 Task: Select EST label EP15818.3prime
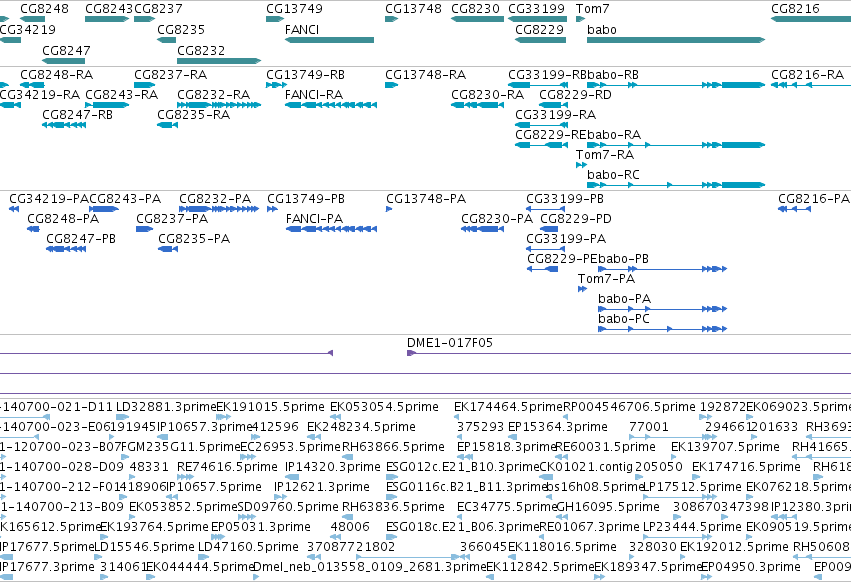coord(507,447)
